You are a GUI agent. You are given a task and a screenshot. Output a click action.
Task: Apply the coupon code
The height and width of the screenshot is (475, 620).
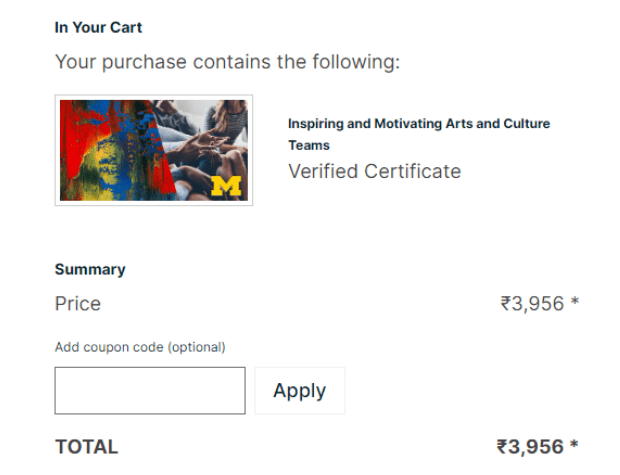pyautogui.click(x=300, y=390)
